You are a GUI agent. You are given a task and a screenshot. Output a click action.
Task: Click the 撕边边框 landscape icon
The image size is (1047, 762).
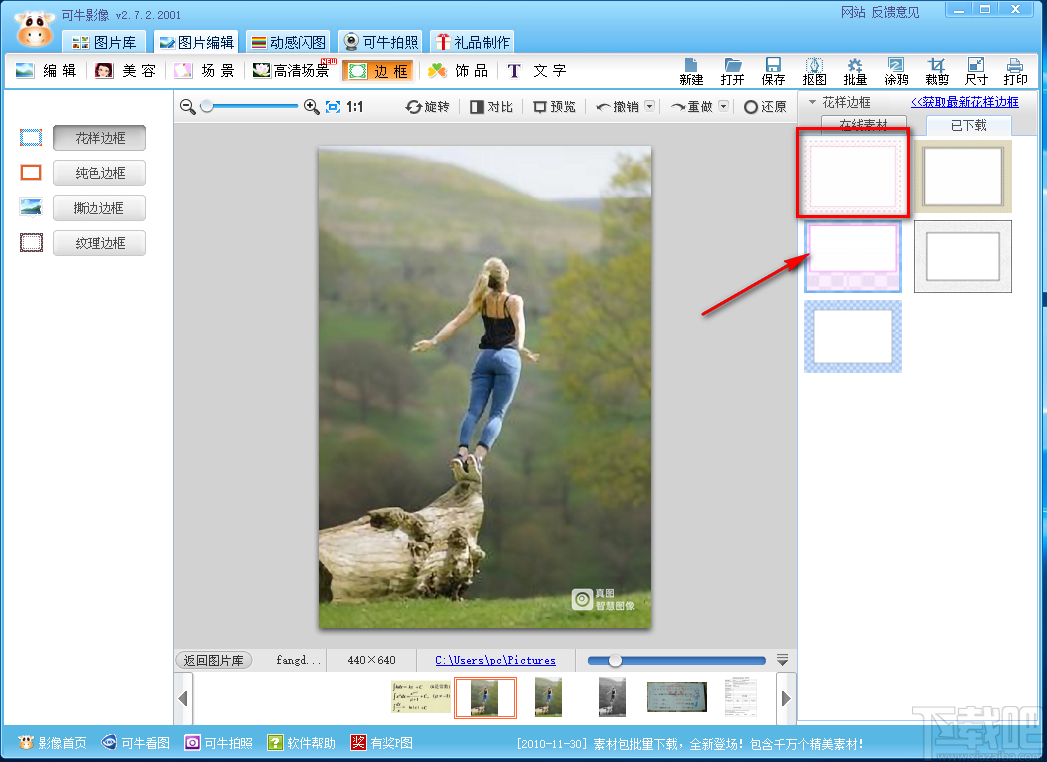(x=31, y=207)
